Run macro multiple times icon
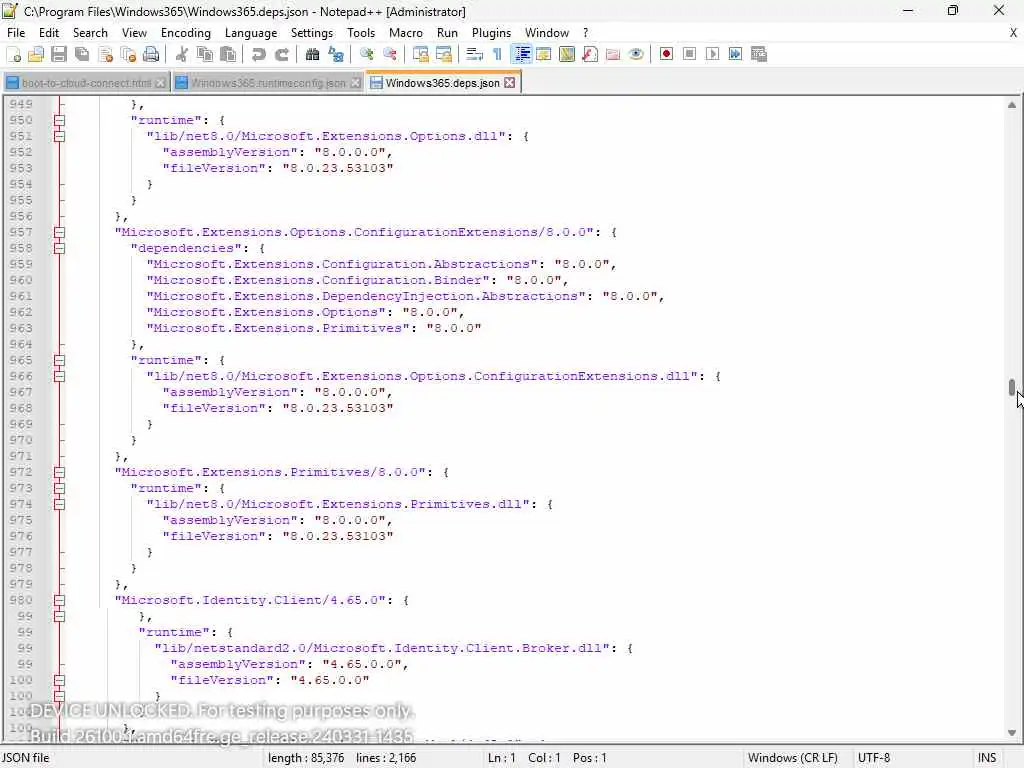The image size is (1024, 768). 735,54
